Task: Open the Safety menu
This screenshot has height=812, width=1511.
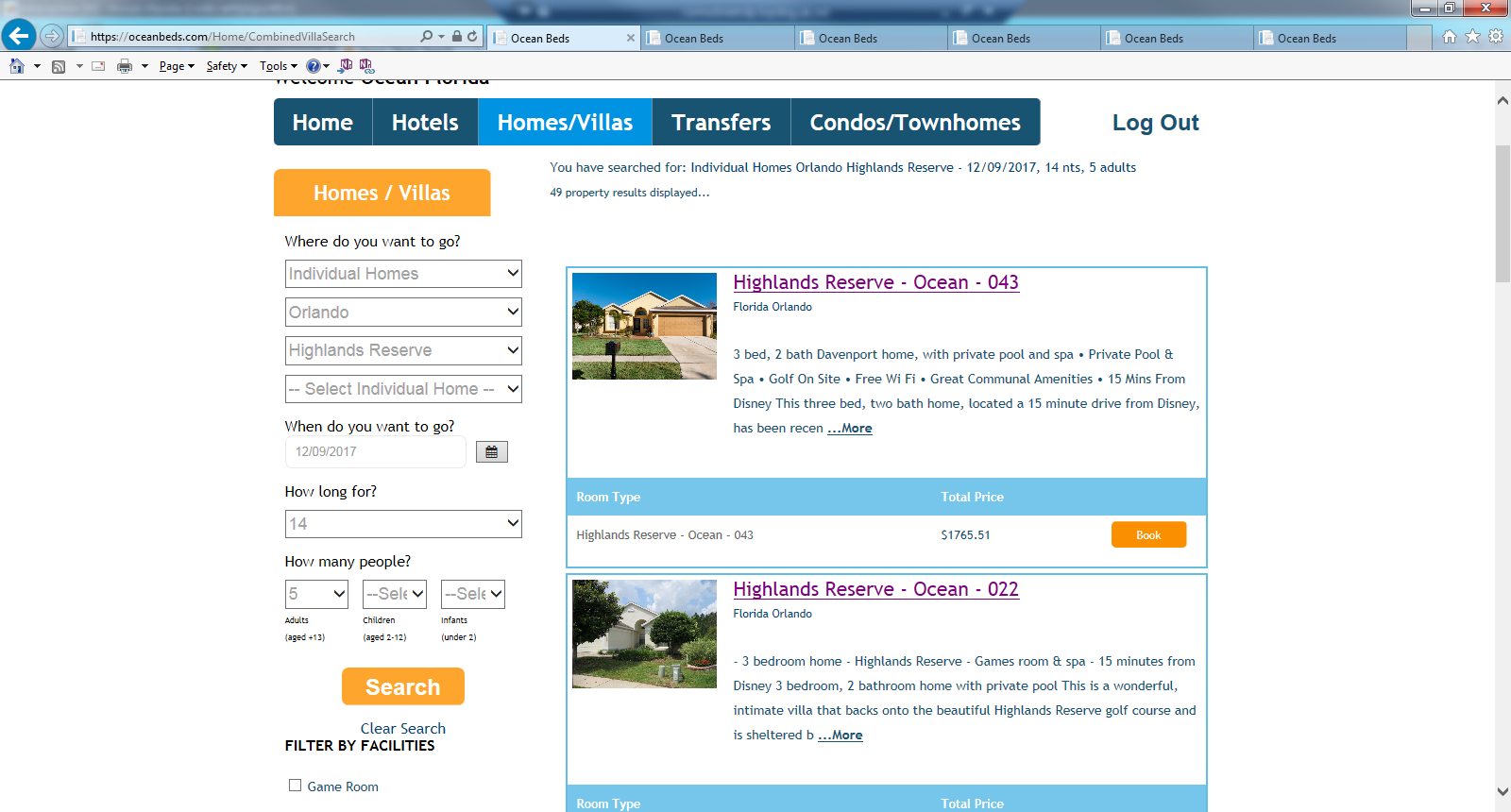Action: pyautogui.click(x=227, y=66)
